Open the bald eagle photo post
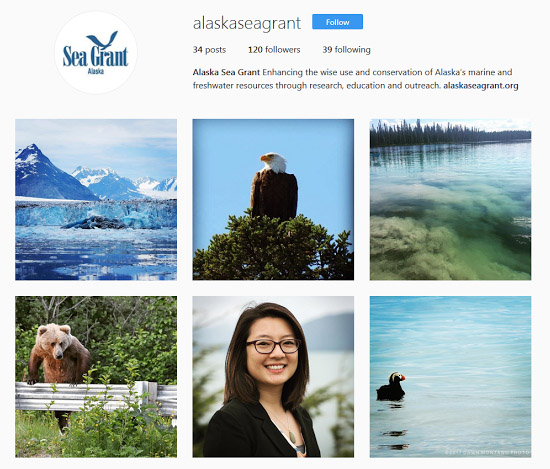Image resolution: width=550 pixels, height=469 pixels. pos(273,200)
